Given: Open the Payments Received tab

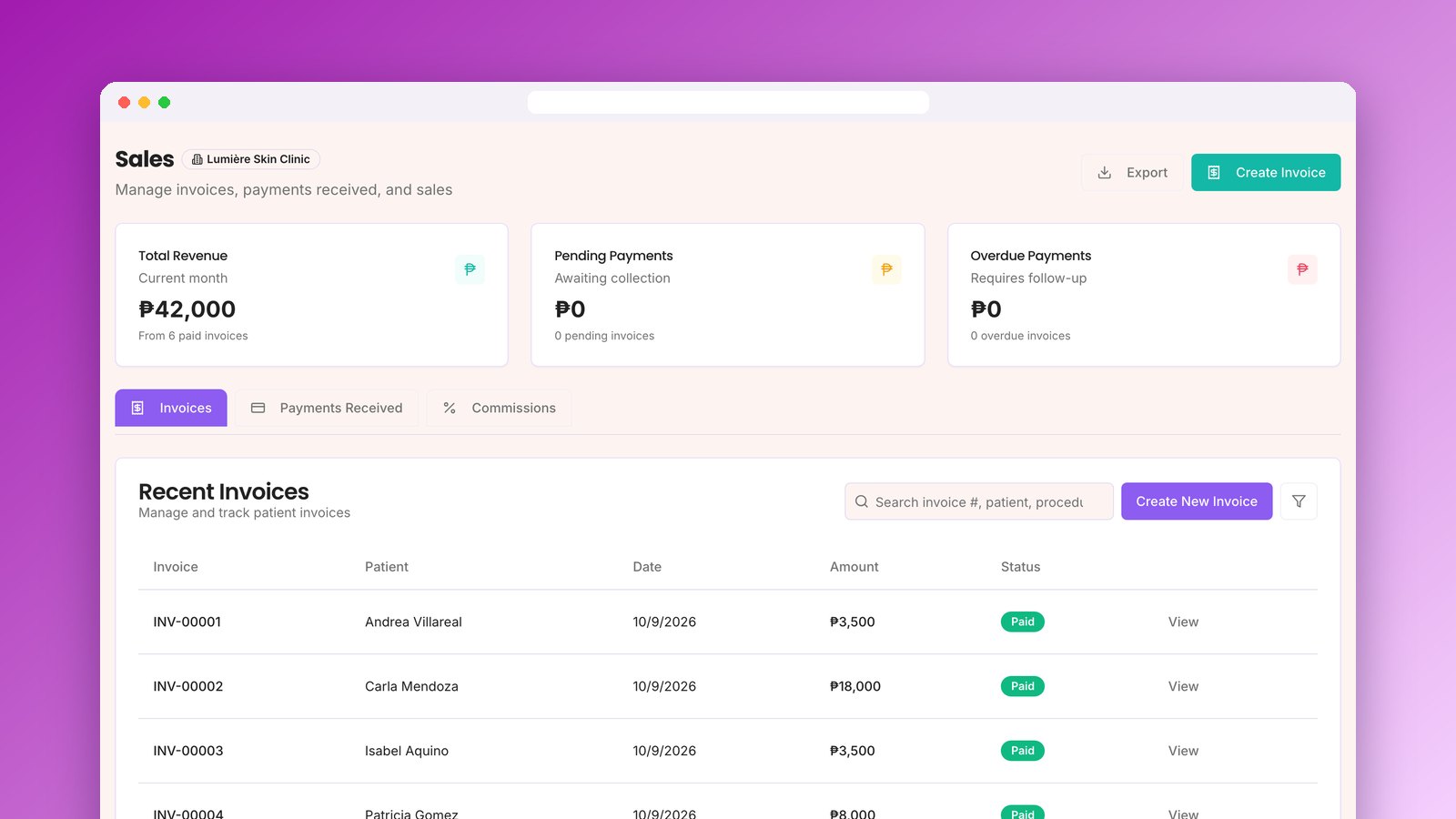Looking at the screenshot, I should (327, 408).
